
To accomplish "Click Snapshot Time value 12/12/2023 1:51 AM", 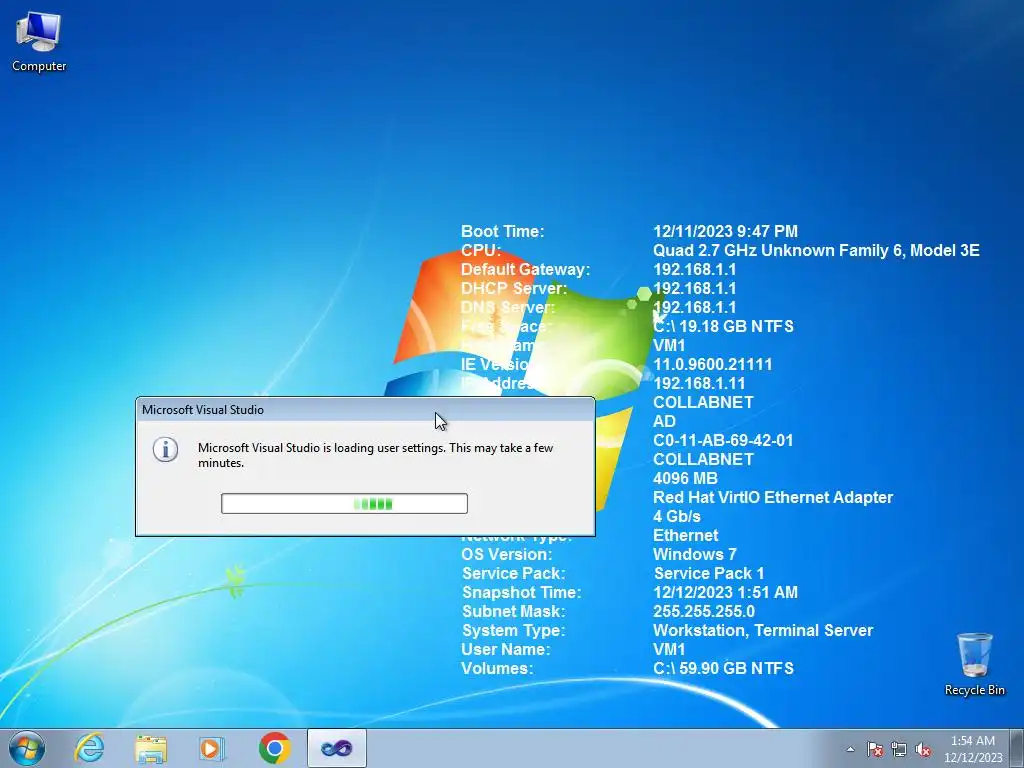I will coord(725,592).
